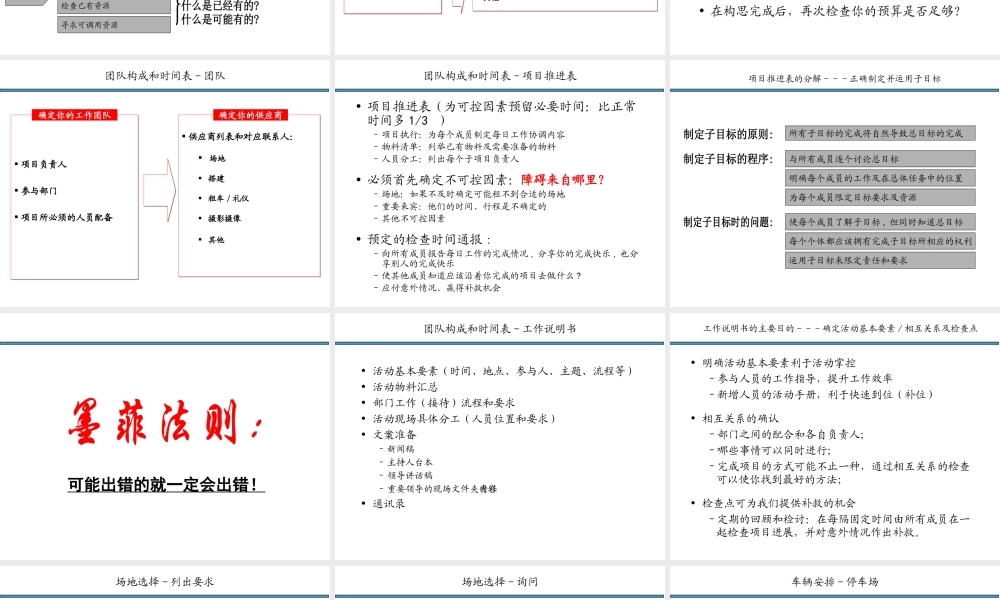Click the gray box 为每个成员限定目标要求及资源
1000x600 pixels.
tap(880, 197)
